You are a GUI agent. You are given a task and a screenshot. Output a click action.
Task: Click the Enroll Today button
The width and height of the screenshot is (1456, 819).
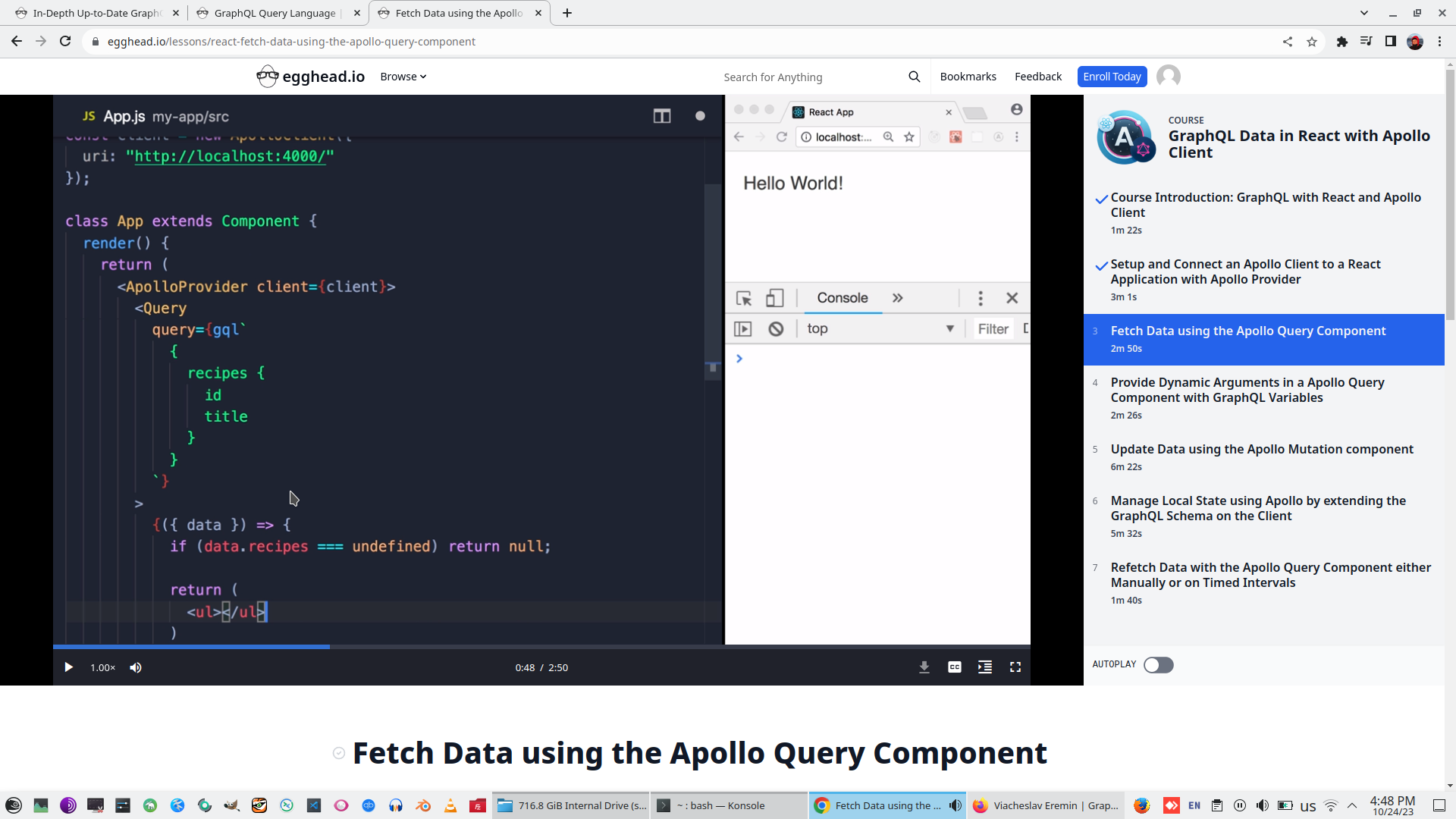(x=1111, y=77)
